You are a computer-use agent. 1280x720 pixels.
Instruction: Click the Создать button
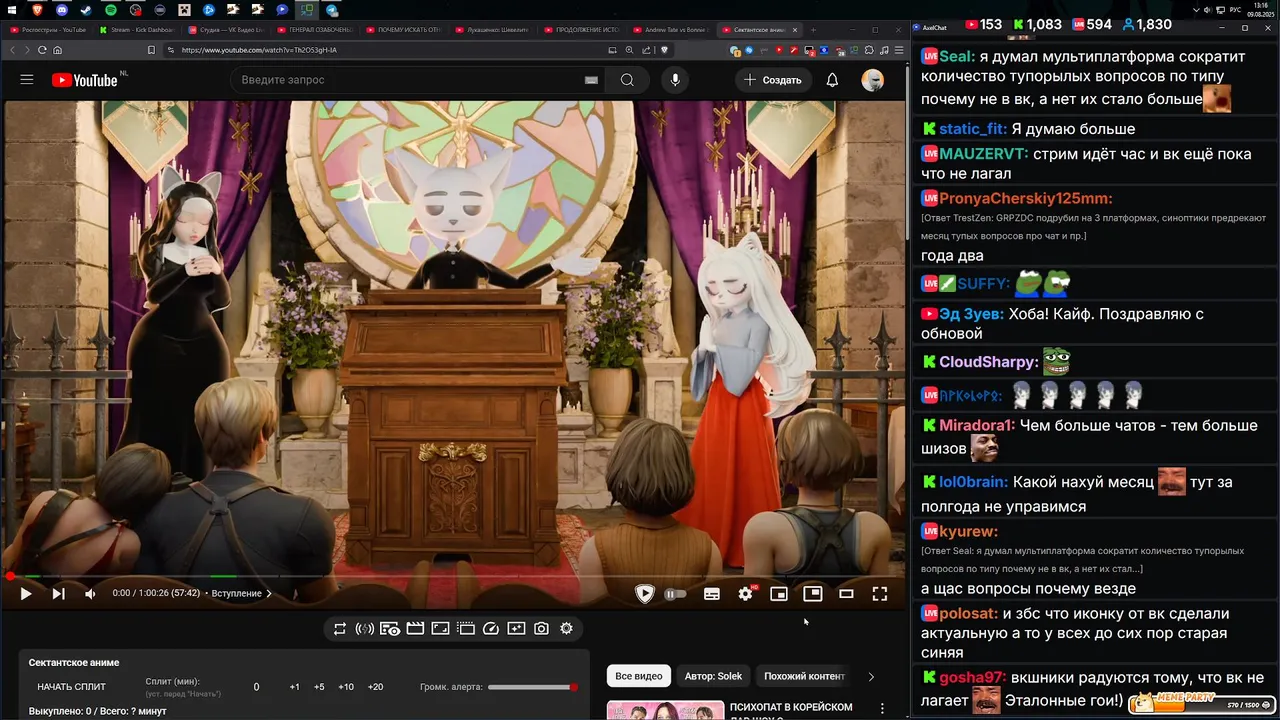click(772, 80)
